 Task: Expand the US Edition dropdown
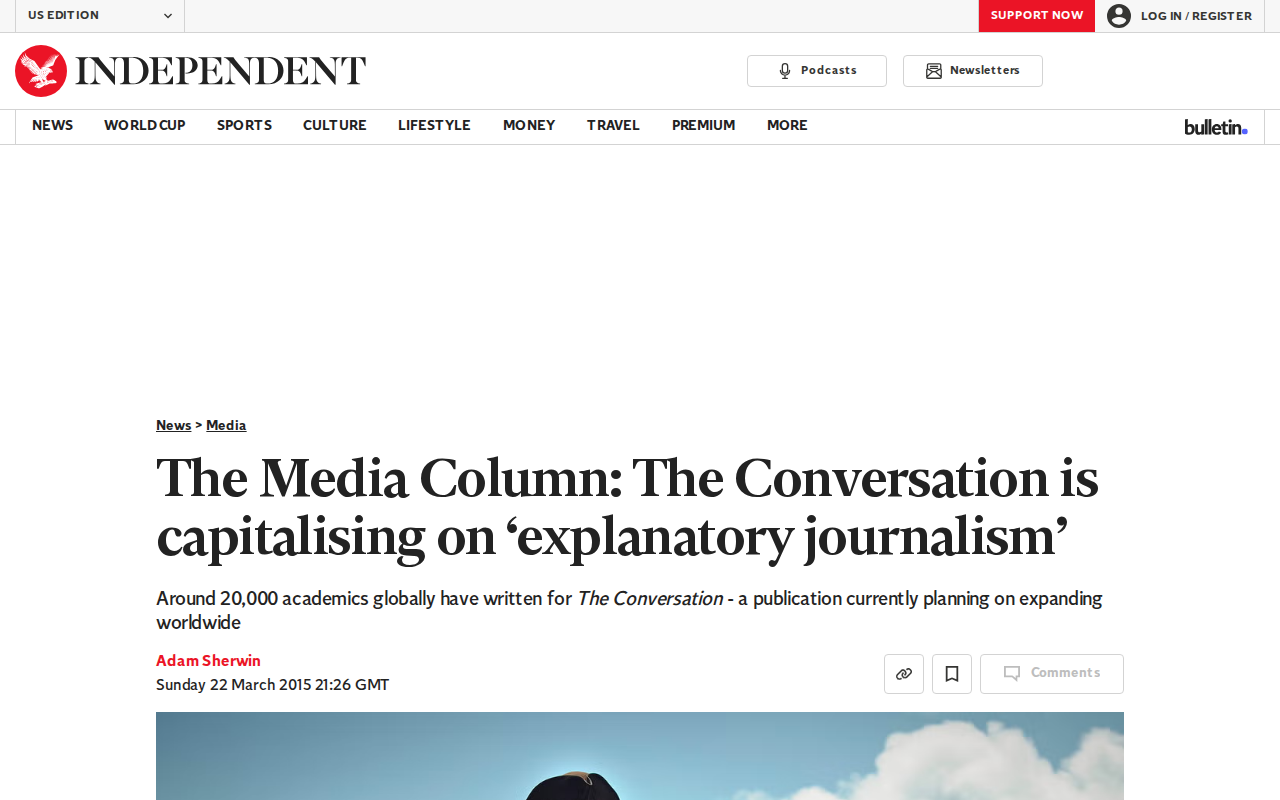100,16
